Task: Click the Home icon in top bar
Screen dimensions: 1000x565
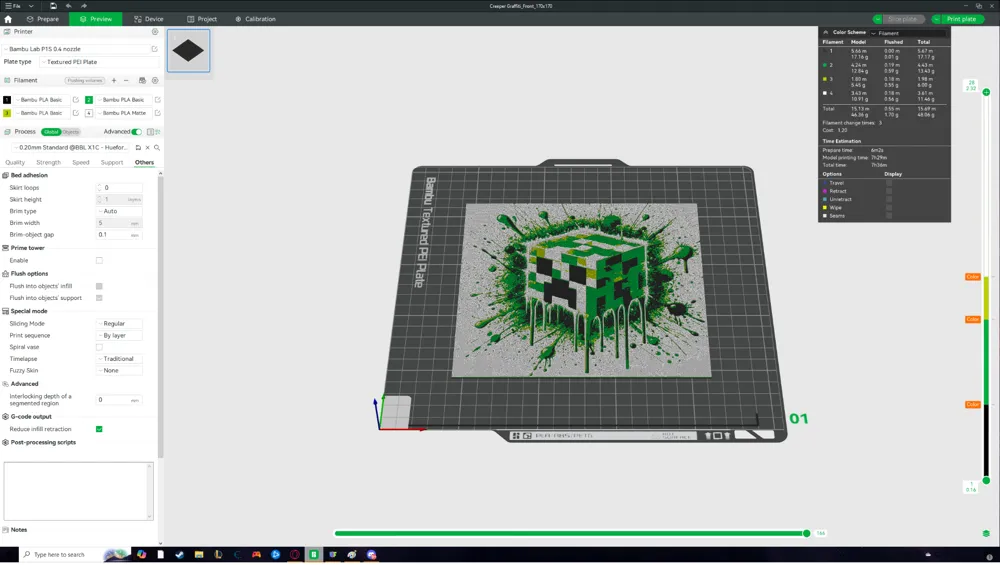Action: tap(8, 19)
